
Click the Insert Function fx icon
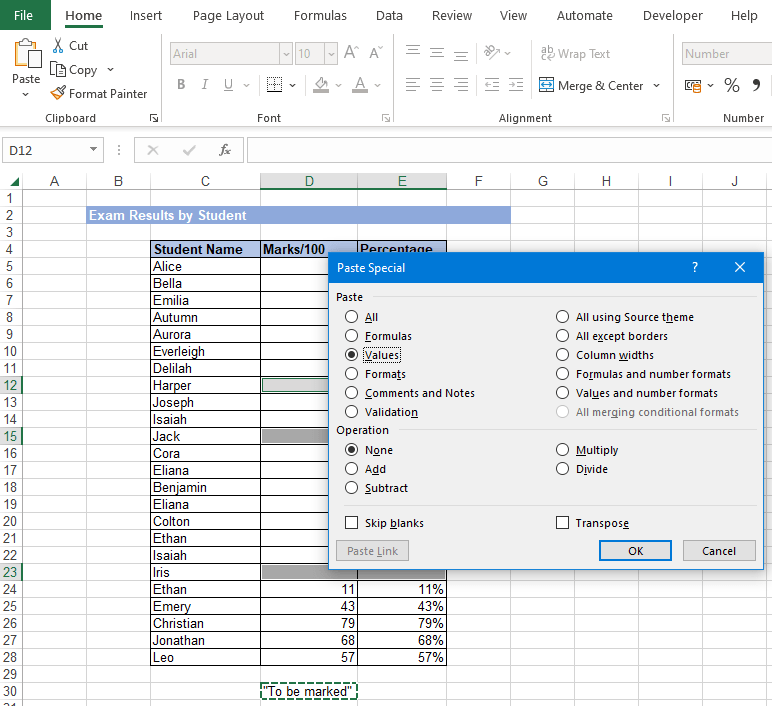pos(225,150)
